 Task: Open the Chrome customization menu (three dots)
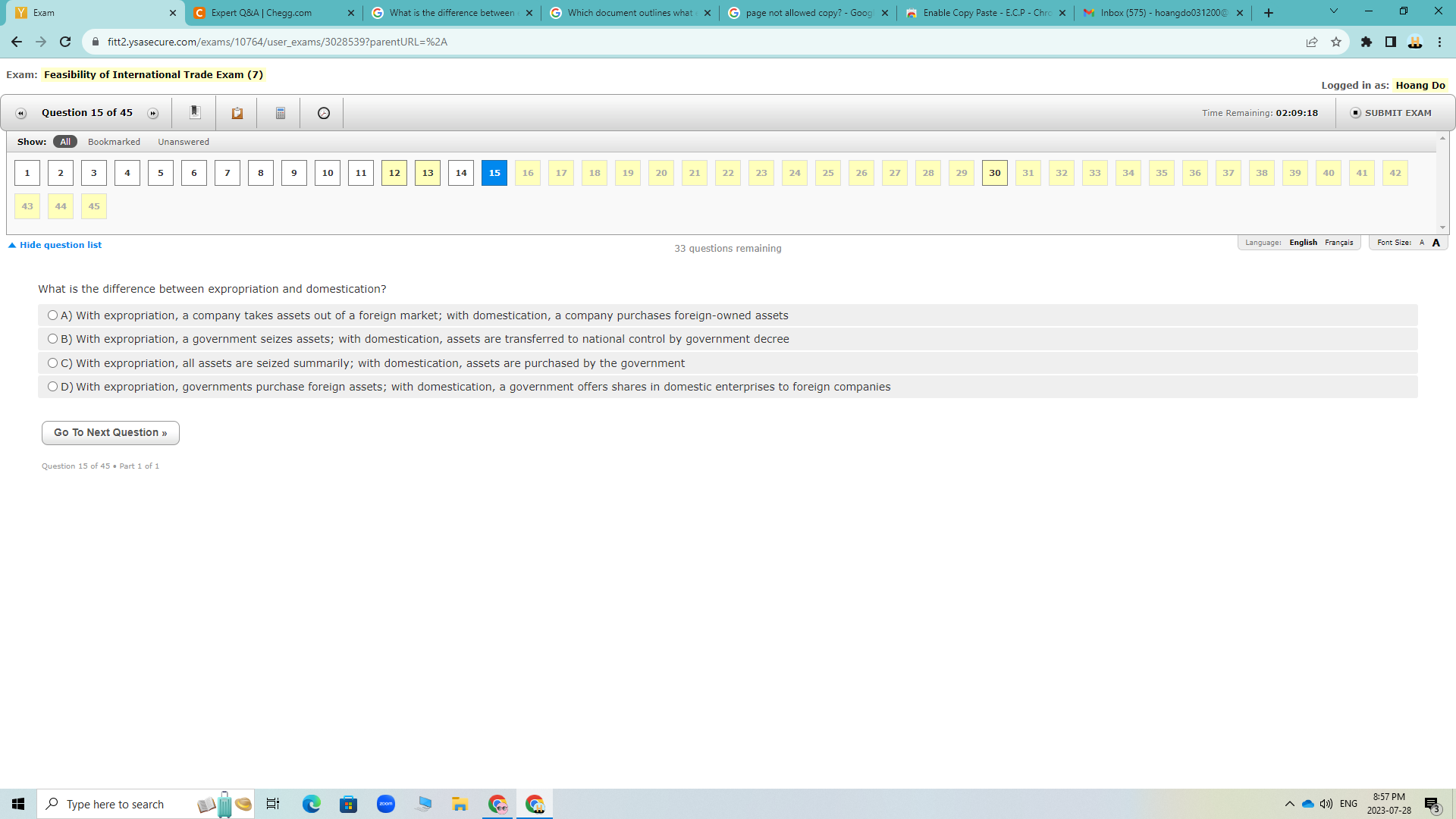(1440, 42)
